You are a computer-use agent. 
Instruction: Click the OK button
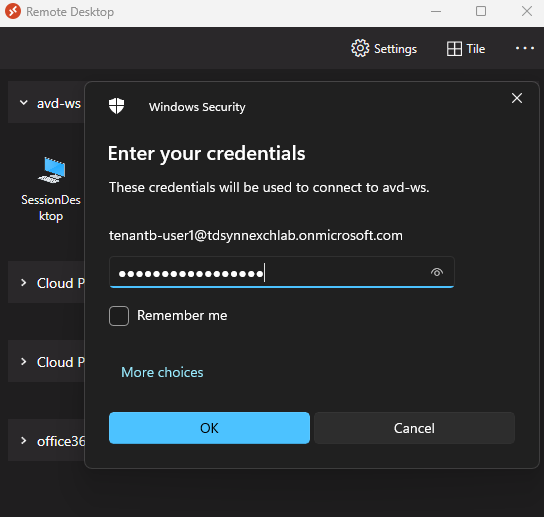[209, 428]
